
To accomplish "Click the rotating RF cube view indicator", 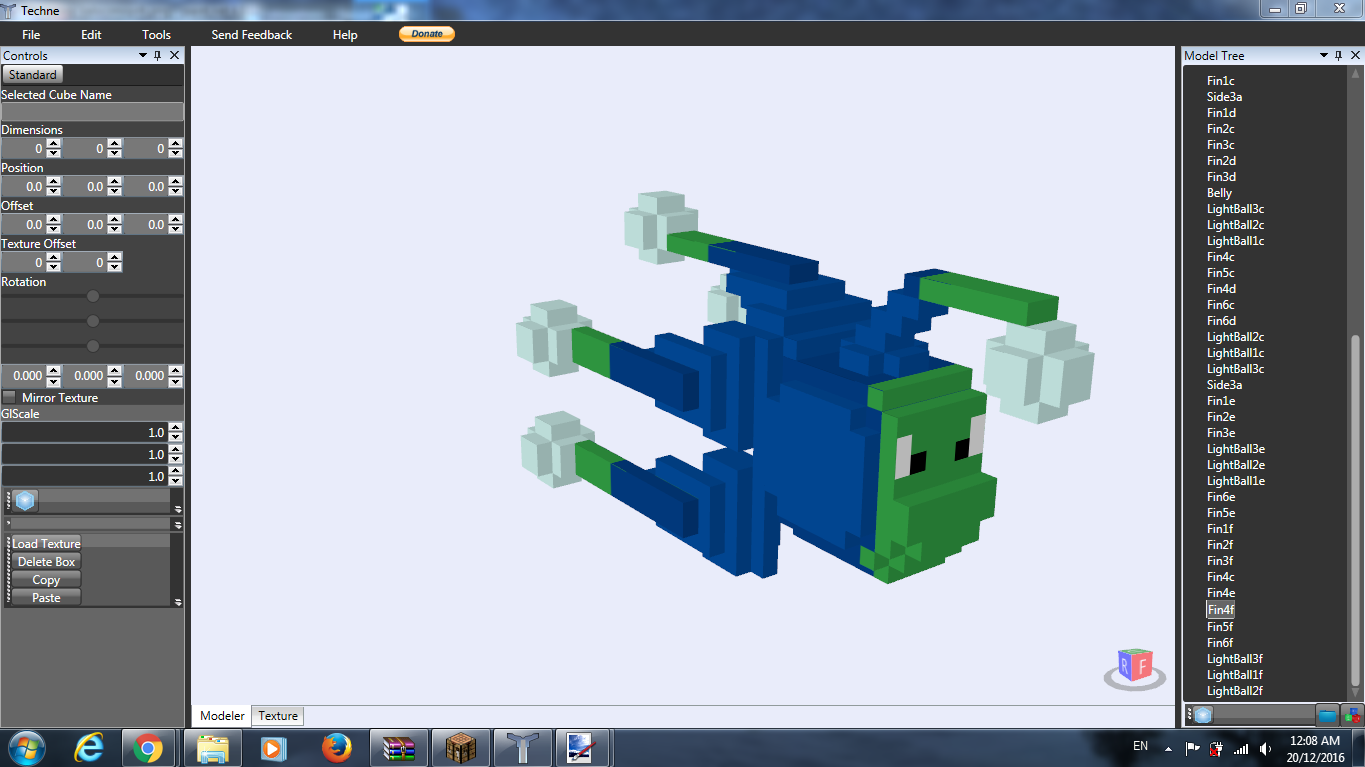I will (1135, 668).
